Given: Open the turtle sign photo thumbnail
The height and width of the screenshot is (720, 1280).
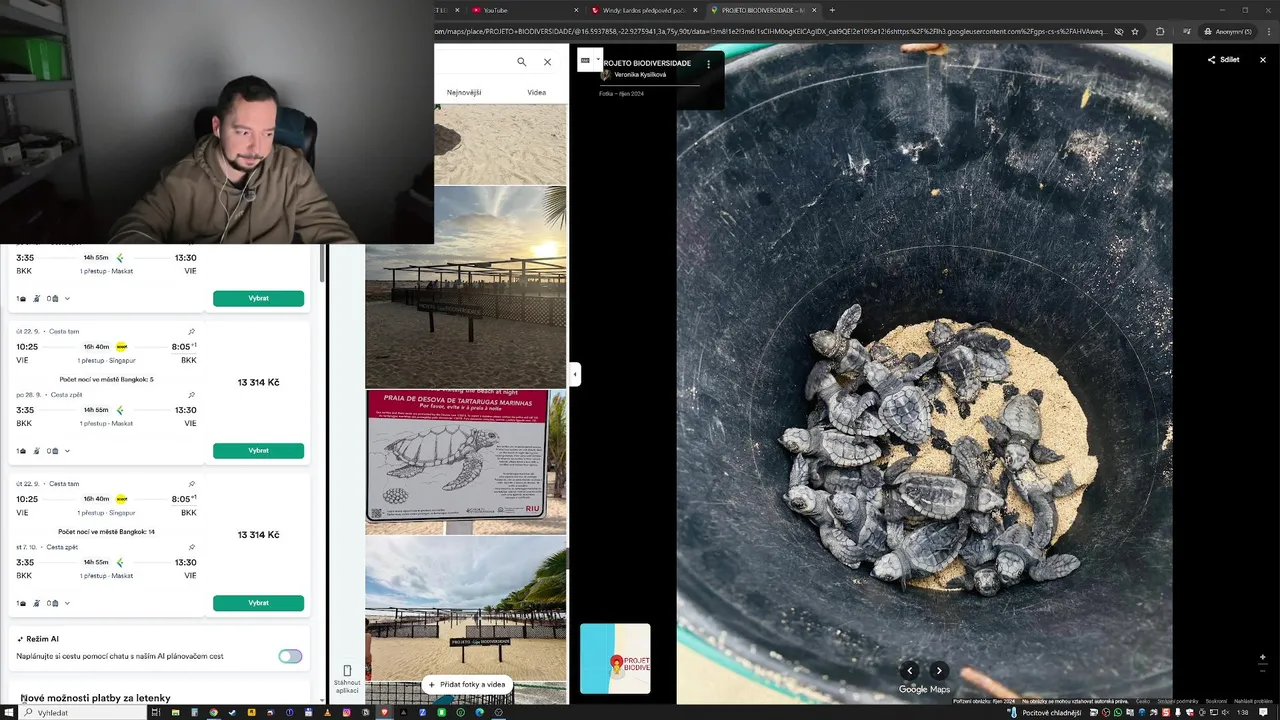Looking at the screenshot, I should pos(465,462).
